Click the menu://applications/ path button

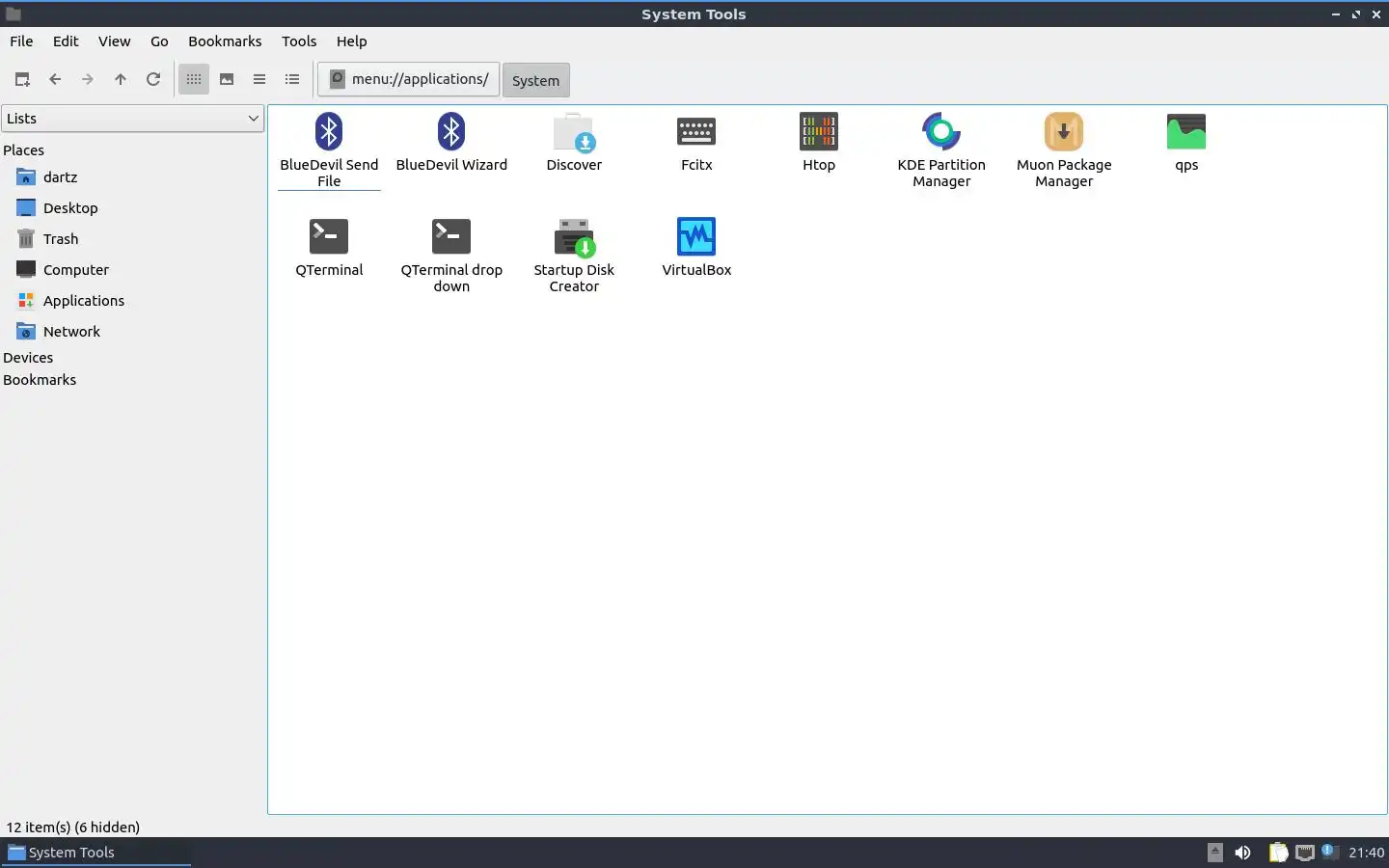[x=409, y=79]
